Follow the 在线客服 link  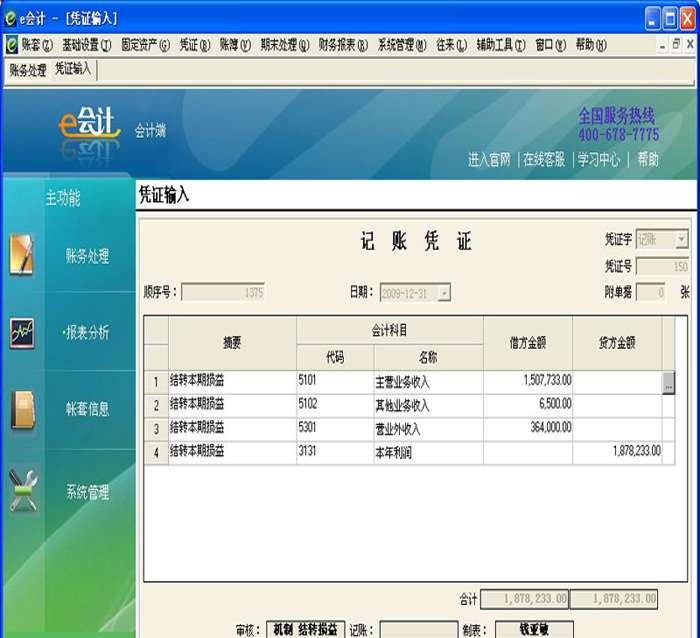coord(544,159)
